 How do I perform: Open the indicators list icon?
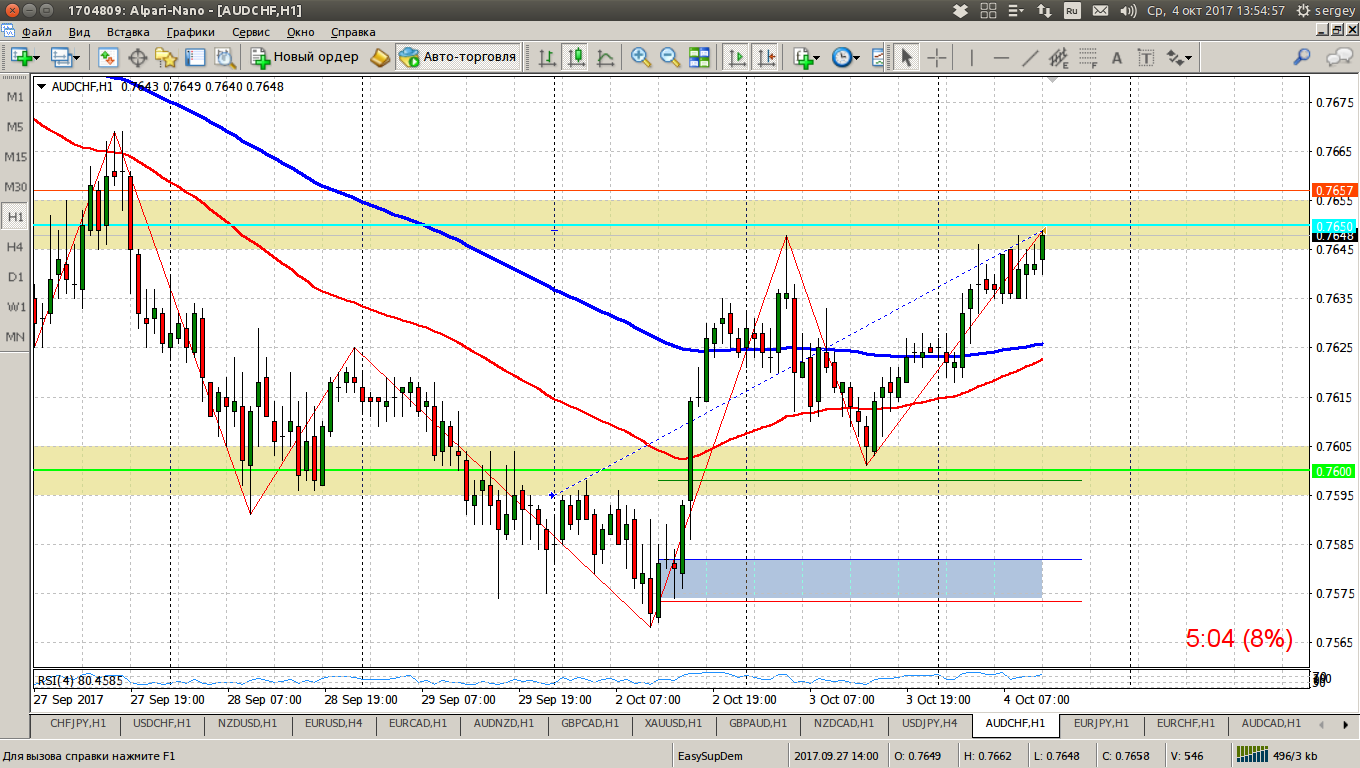pyautogui.click(x=803, y=57)
